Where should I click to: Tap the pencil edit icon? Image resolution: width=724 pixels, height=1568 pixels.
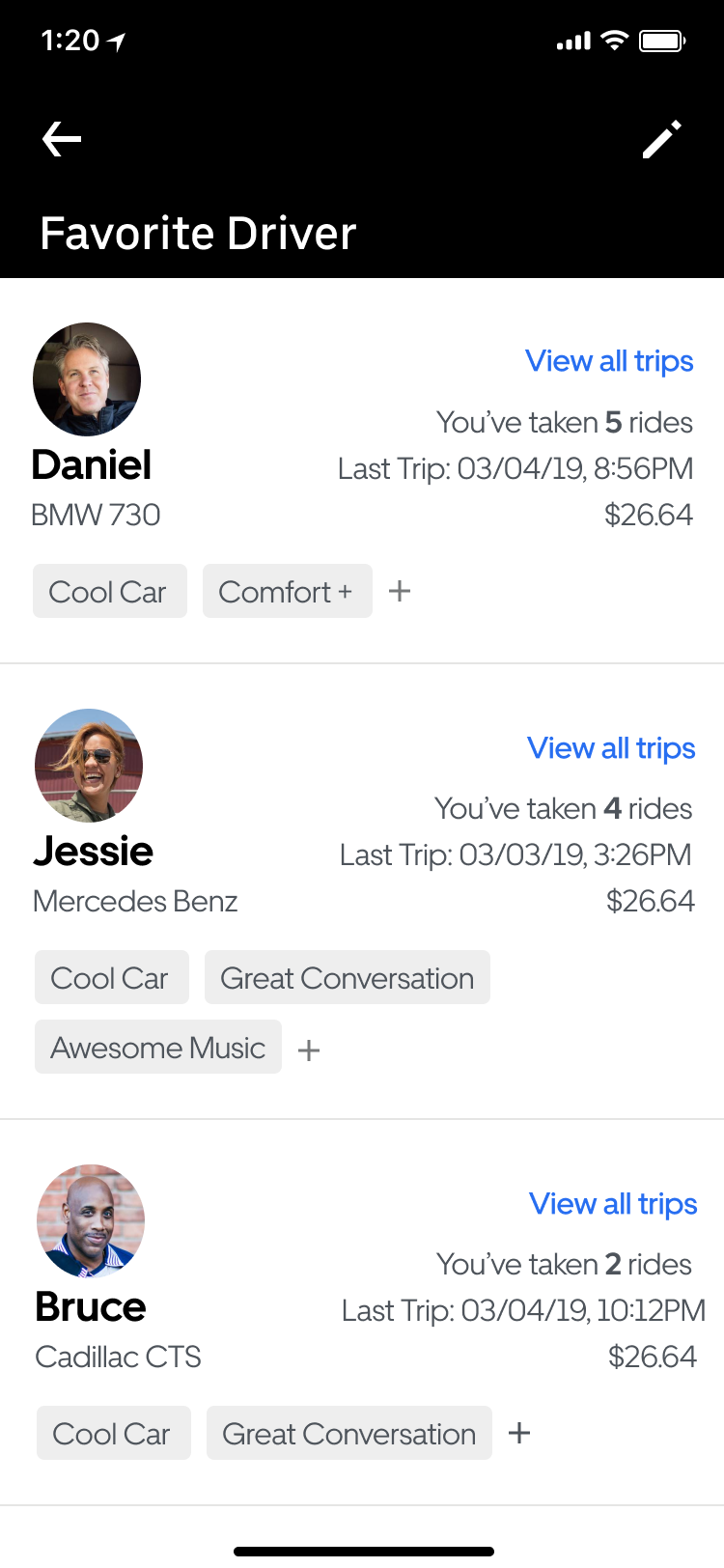[662, 139]
